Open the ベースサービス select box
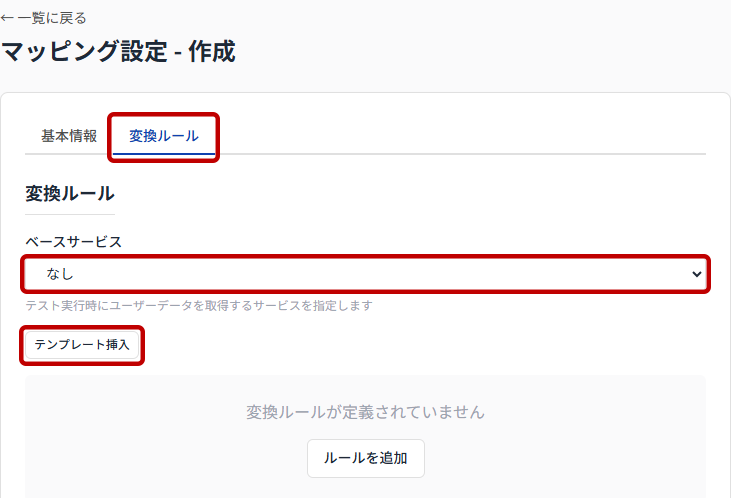Screen dimensions: 731x498 point(366,274)
